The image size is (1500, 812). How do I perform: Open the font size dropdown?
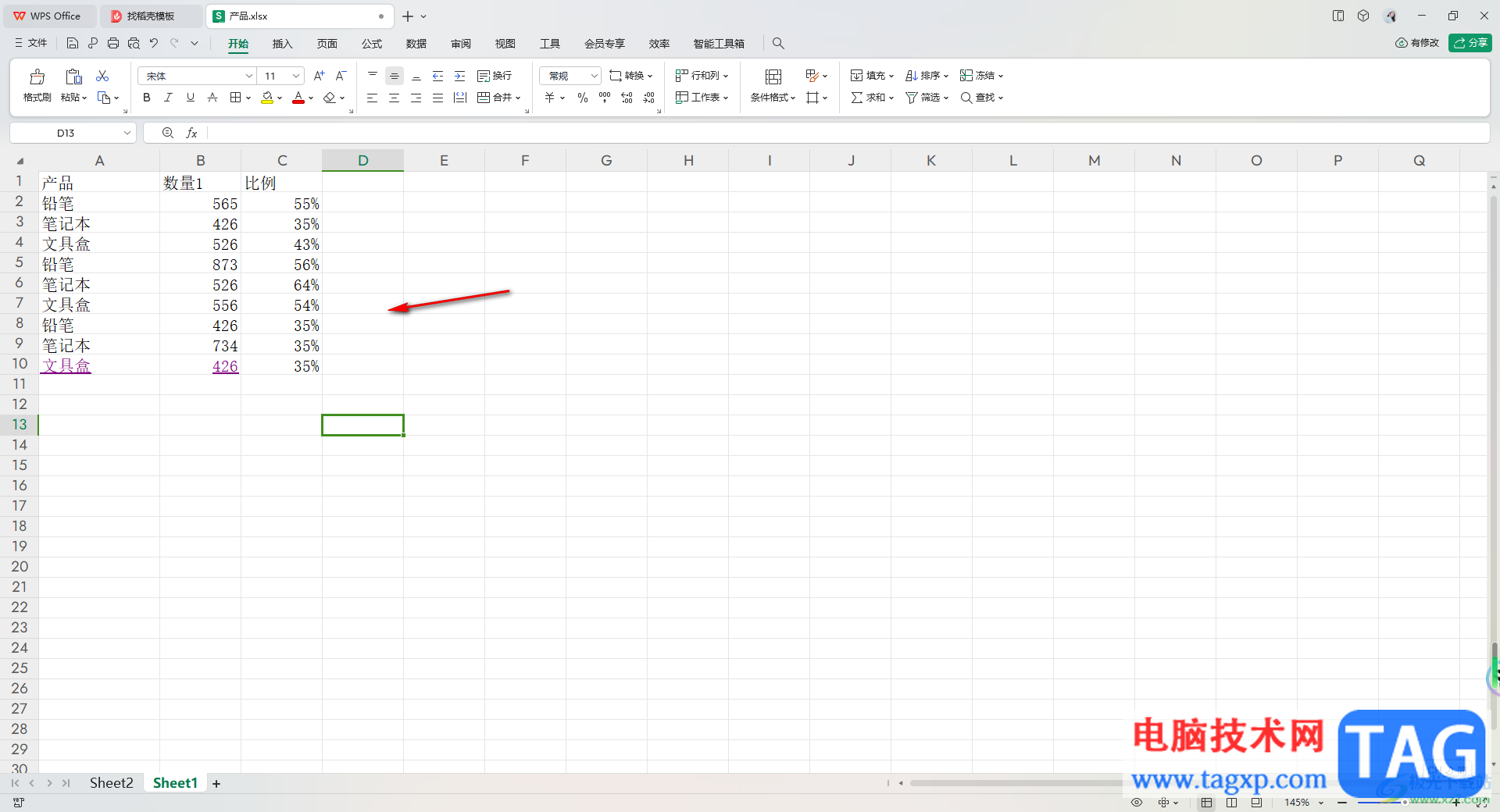pos(296,76)
